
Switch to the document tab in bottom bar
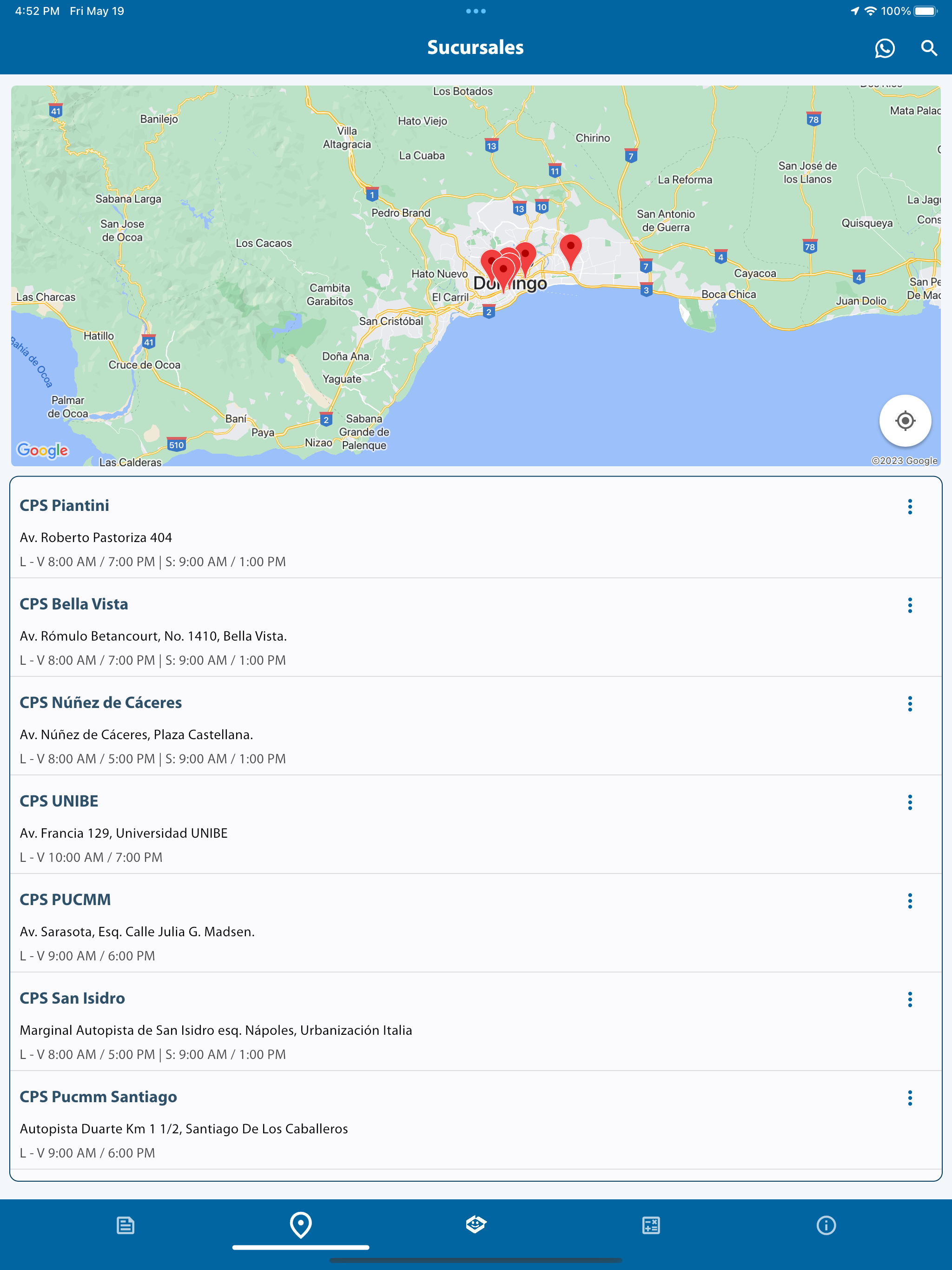coord(125,1225)
